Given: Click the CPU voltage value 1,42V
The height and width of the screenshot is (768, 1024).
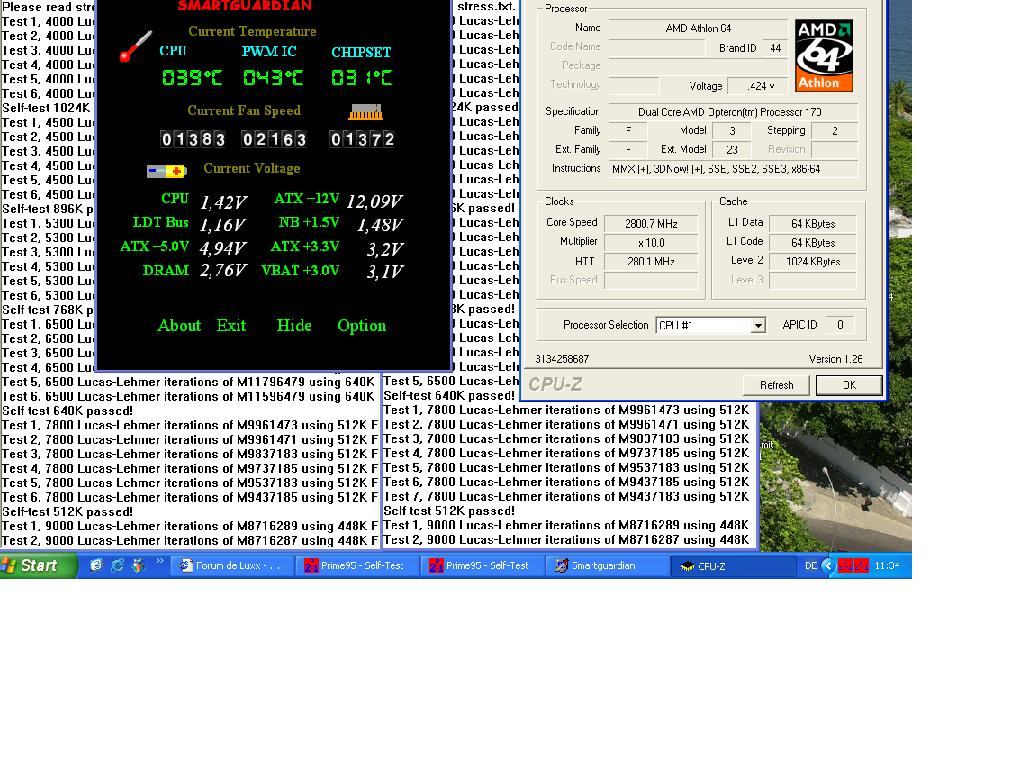Looking at the screenshot, I should [x=223, y=202].
